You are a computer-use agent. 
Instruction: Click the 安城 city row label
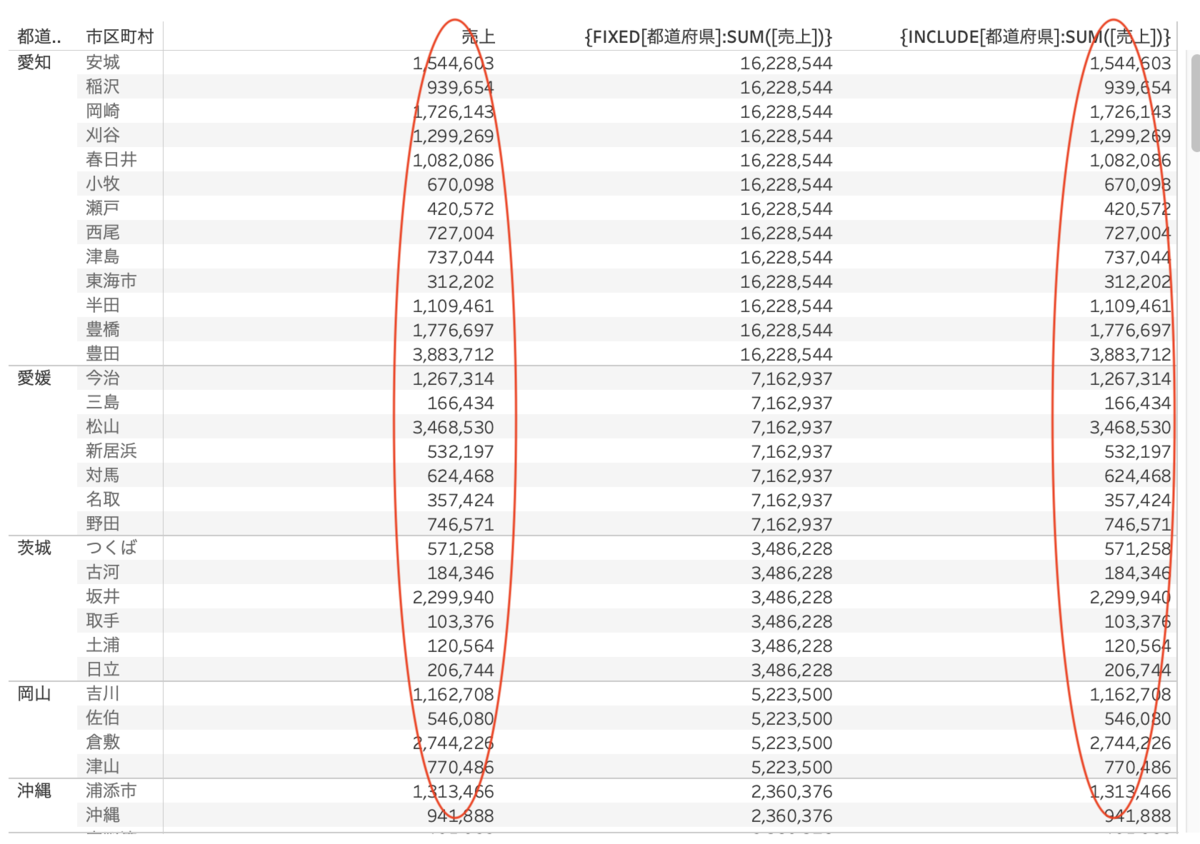click(102, 63)
